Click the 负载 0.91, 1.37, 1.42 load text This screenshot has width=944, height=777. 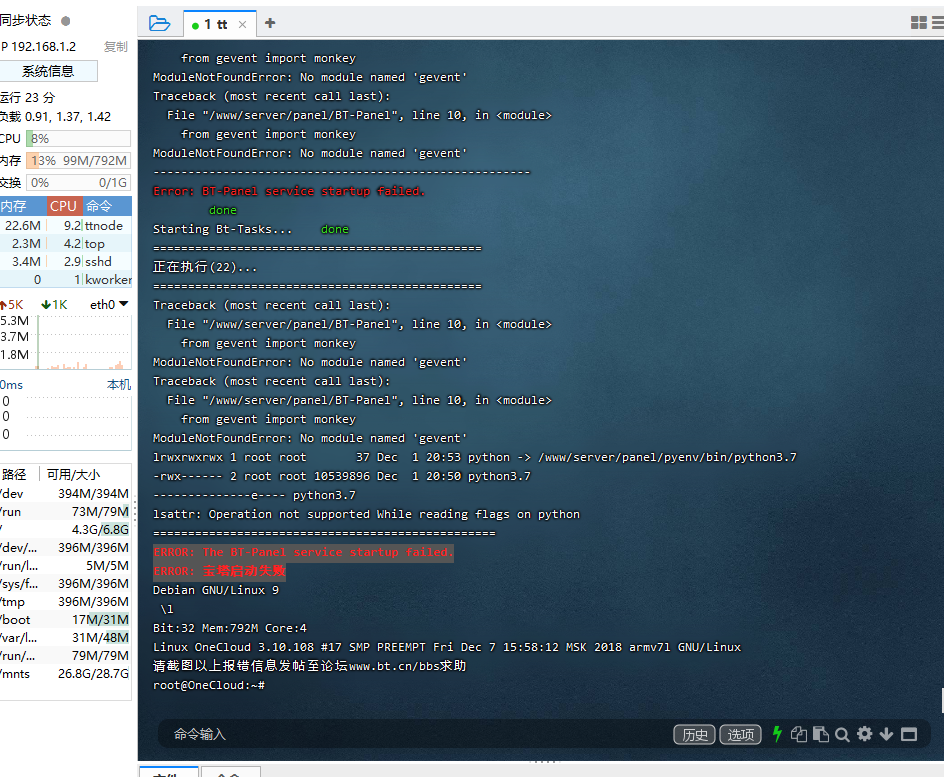(x=55, y=117)
